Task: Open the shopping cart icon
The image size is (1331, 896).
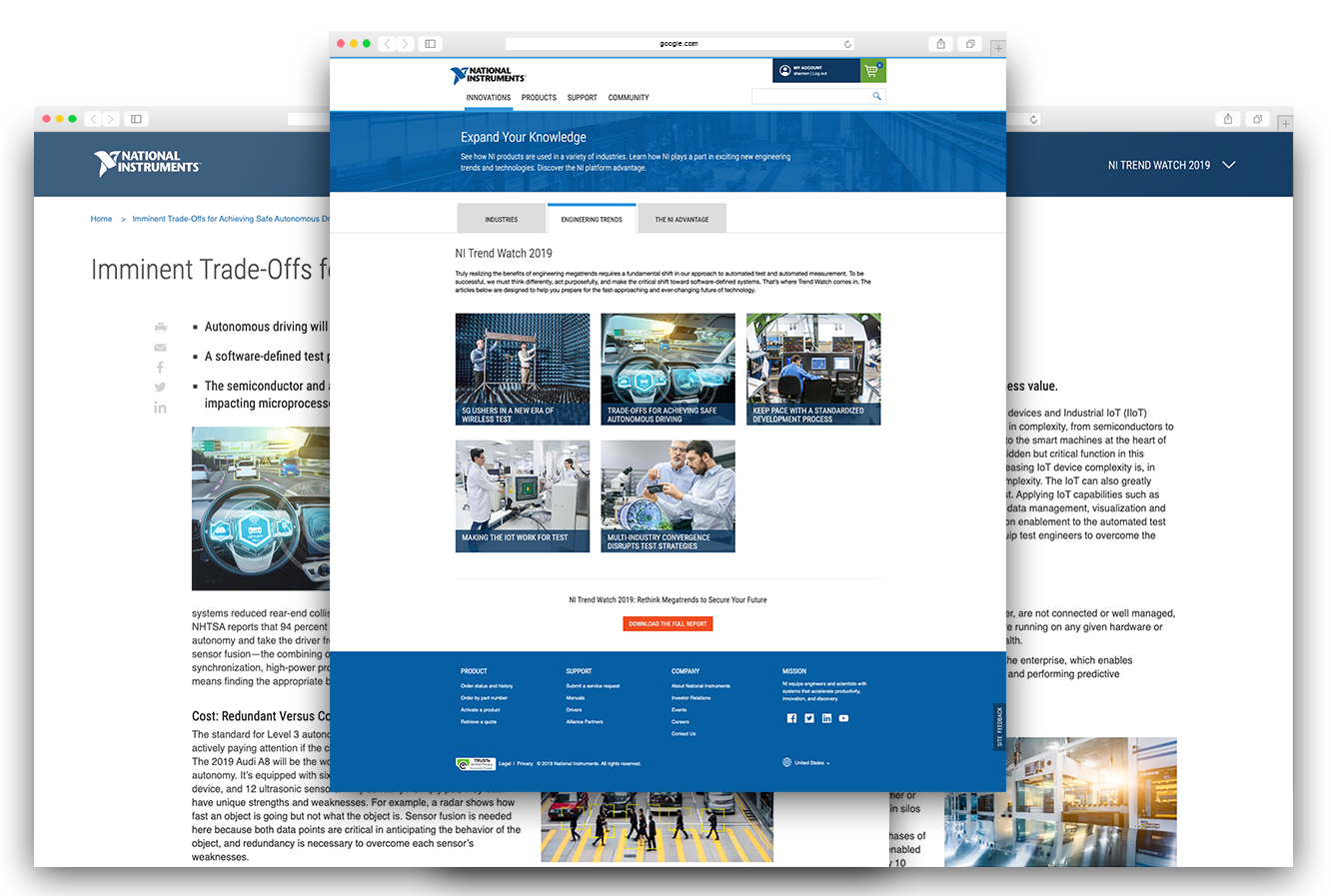Action: (873, 71)
